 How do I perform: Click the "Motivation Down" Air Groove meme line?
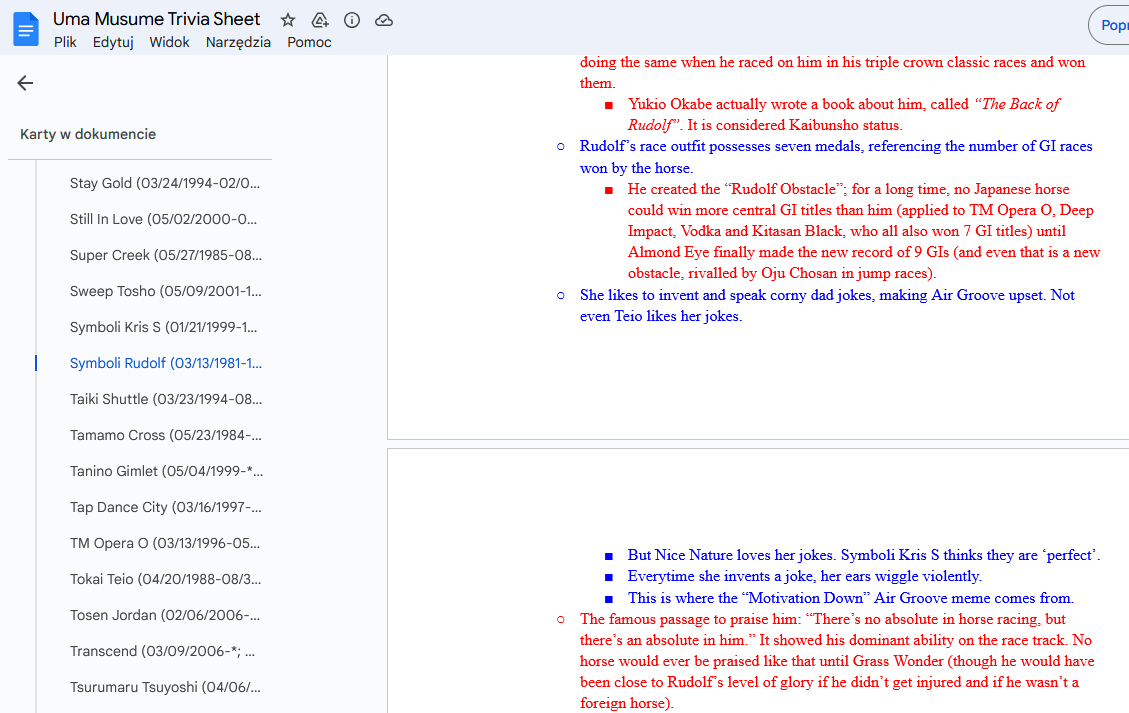pos(850,598)
